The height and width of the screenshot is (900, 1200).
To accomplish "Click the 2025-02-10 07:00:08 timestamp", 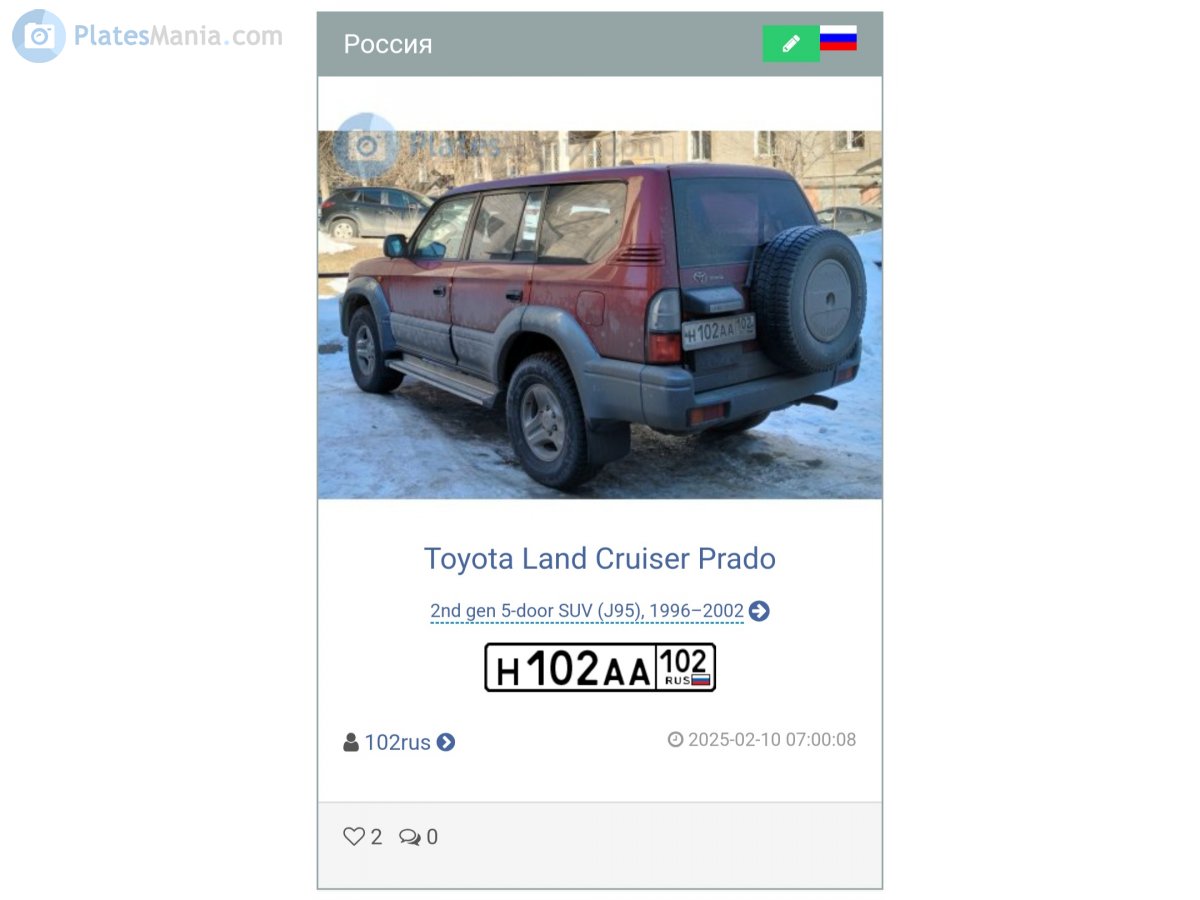I will coord(772,740).
